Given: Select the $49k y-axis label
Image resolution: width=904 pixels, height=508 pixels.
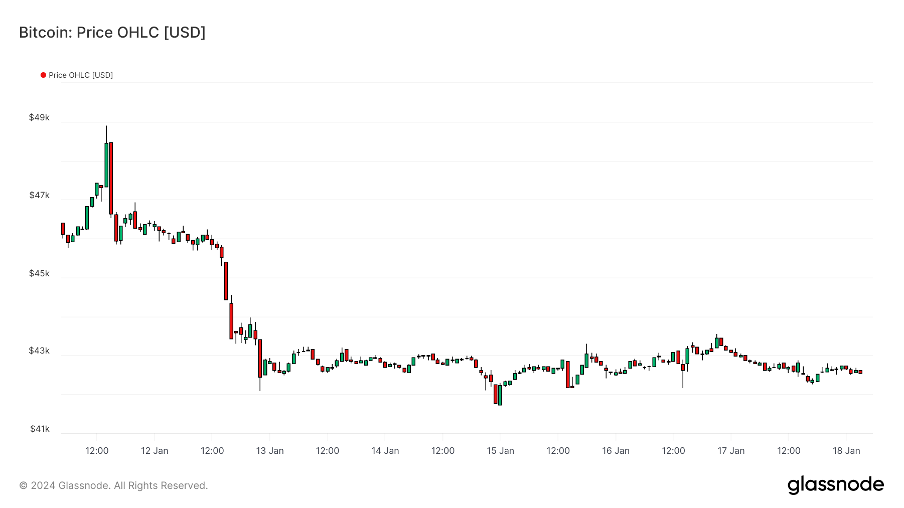Looking at the screenshot, I should click(x=39, y=117).
